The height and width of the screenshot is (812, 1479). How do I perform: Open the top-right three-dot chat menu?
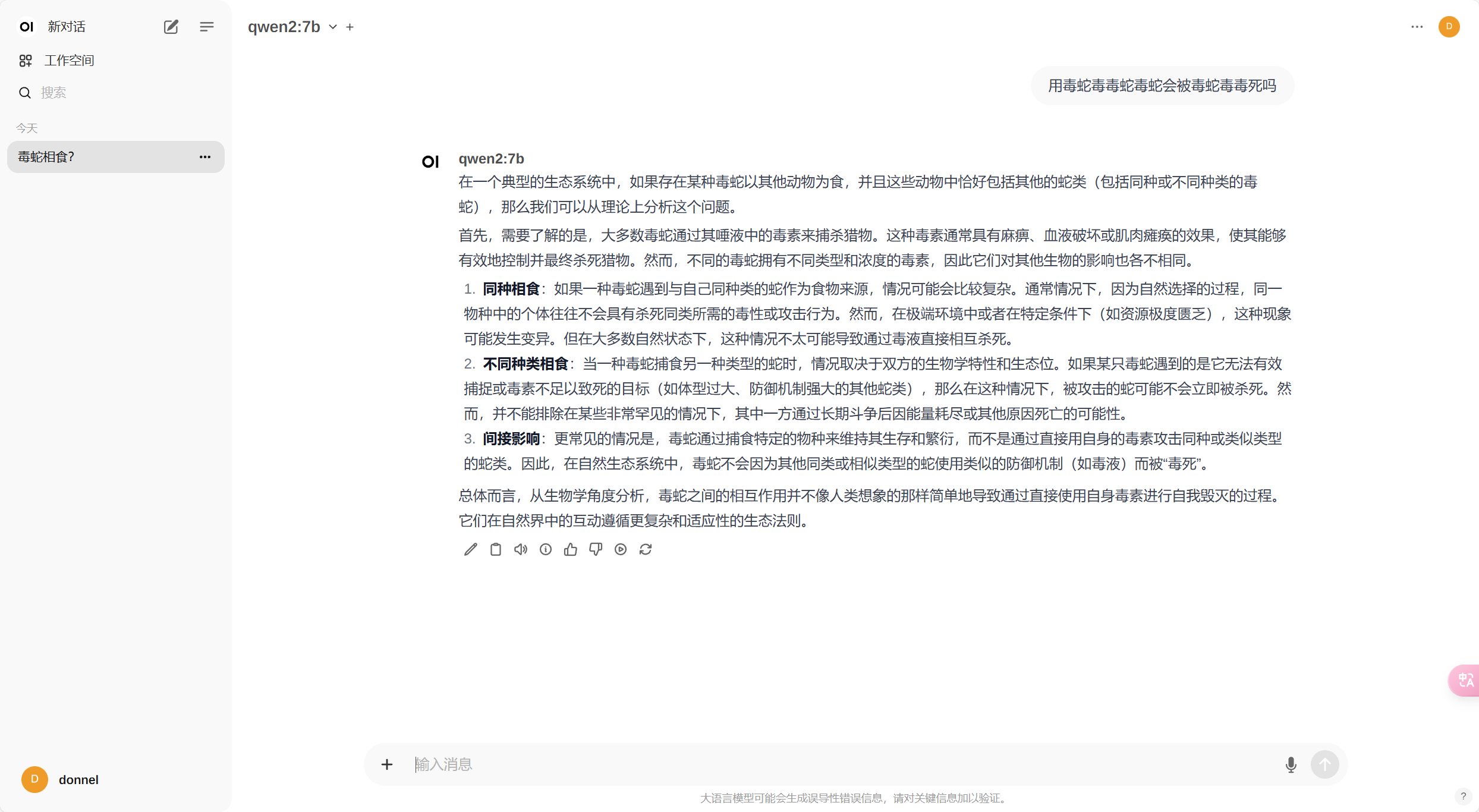[x=1417, y=27]
